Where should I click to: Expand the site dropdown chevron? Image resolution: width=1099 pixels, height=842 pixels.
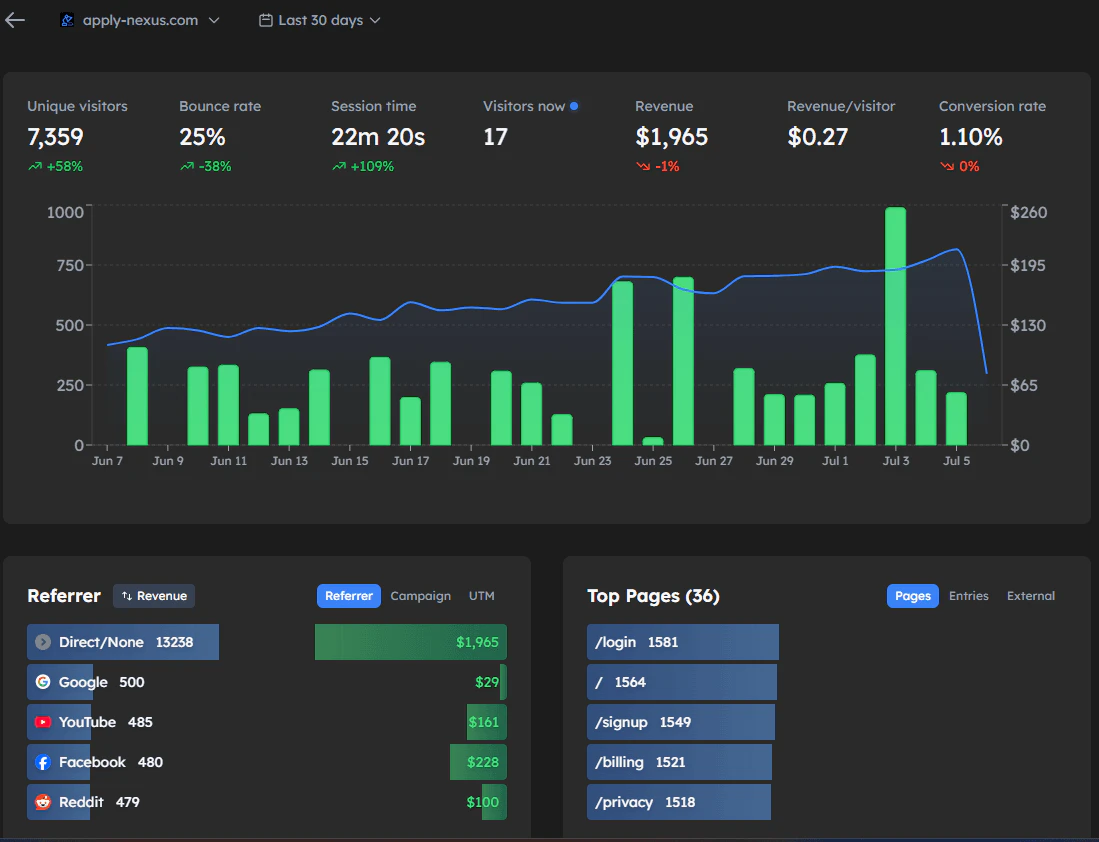pyautogui.click(x=212, y=19)
